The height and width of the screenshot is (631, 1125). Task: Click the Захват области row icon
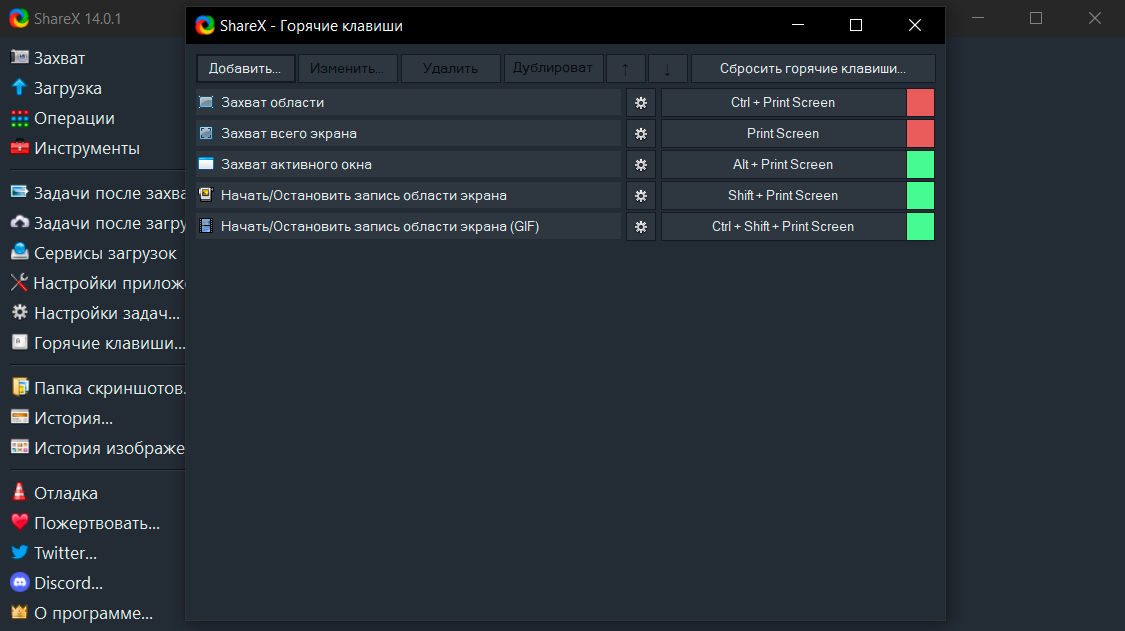coord(206,102)
